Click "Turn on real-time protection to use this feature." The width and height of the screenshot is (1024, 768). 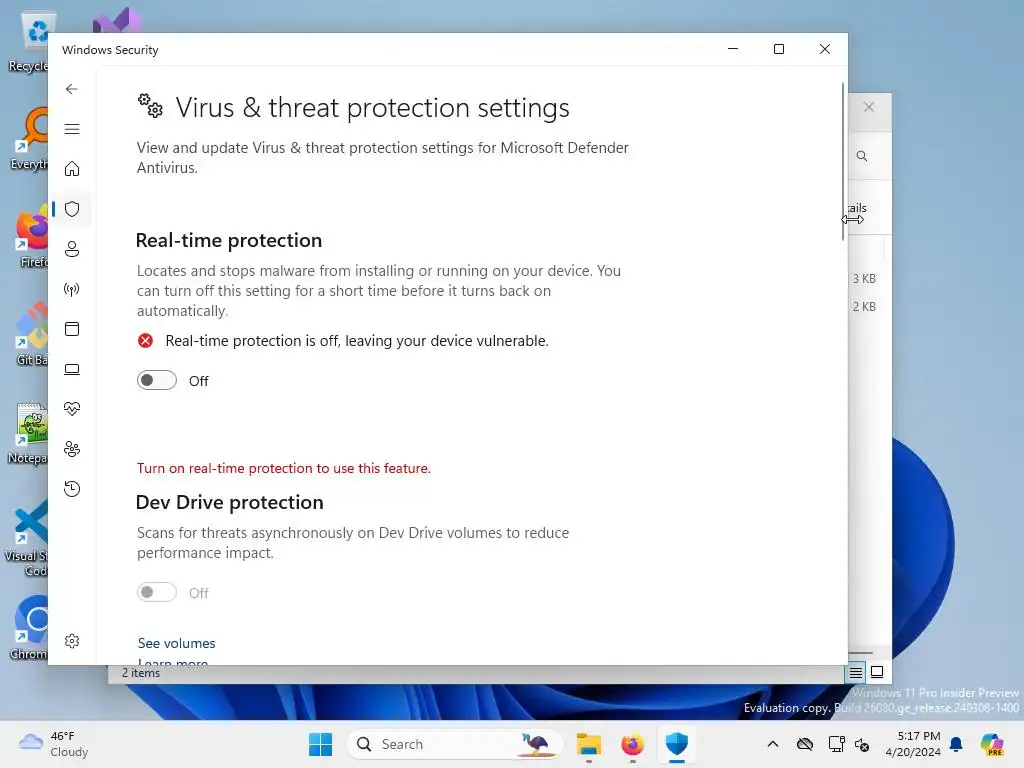[x=283, y=468]
